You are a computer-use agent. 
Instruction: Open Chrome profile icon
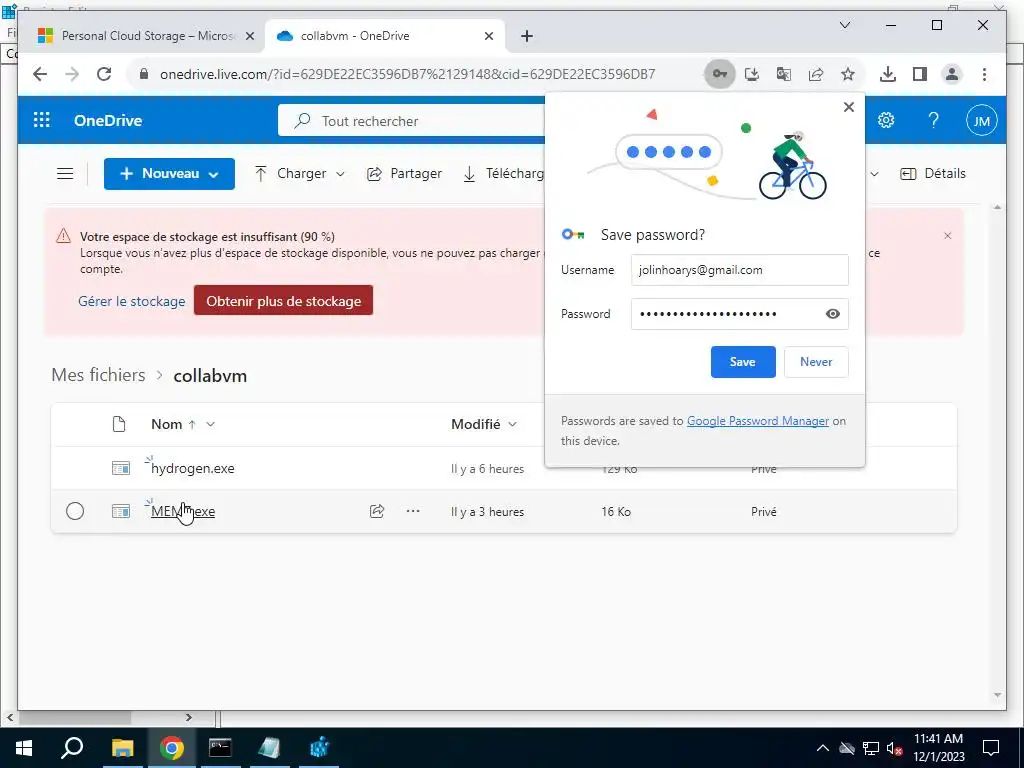coord(952,74)
